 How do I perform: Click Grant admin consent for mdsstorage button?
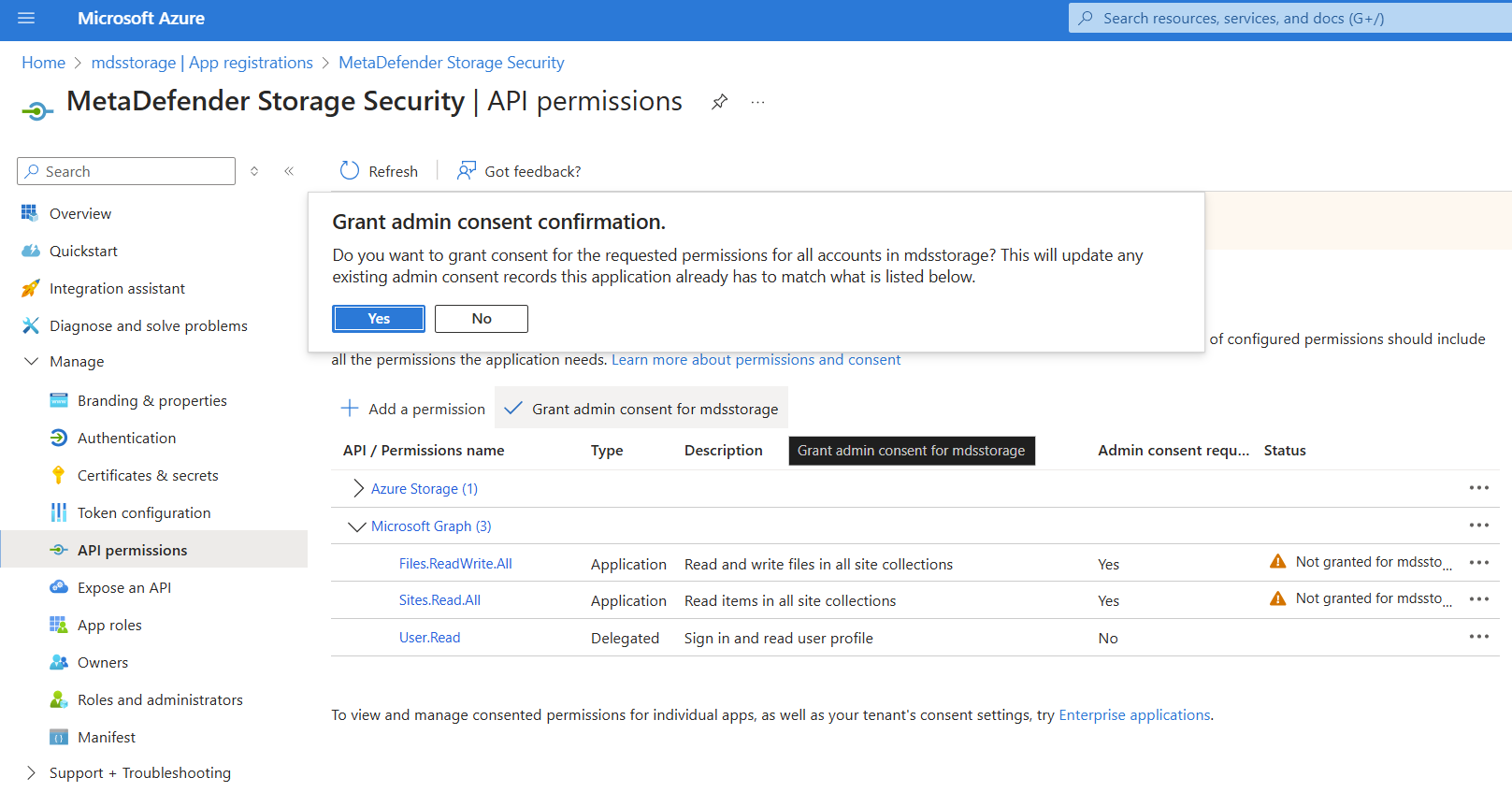click(641, 409)
